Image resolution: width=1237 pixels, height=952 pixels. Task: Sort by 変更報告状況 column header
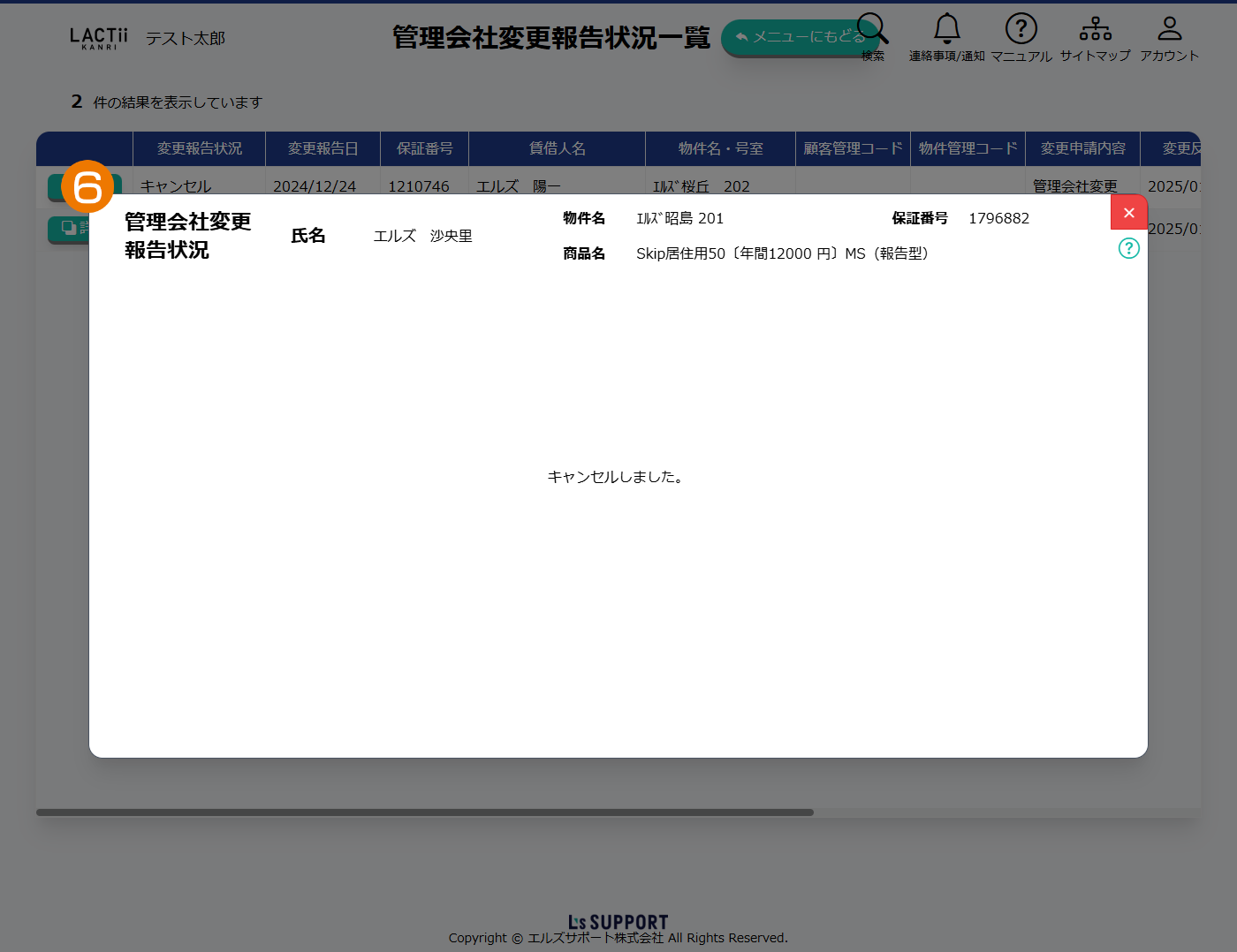click(199, 148)
